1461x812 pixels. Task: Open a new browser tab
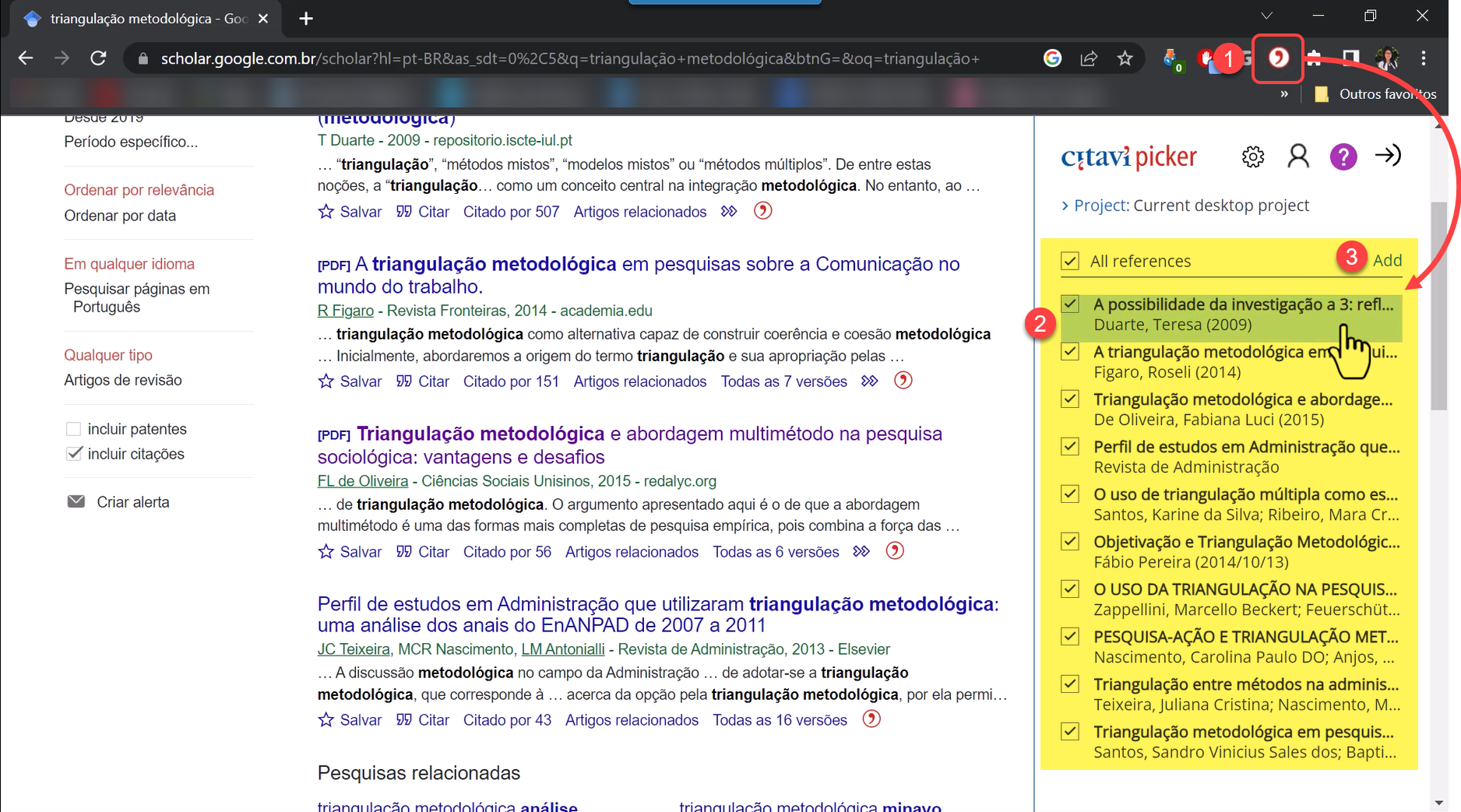click(306, 18)
